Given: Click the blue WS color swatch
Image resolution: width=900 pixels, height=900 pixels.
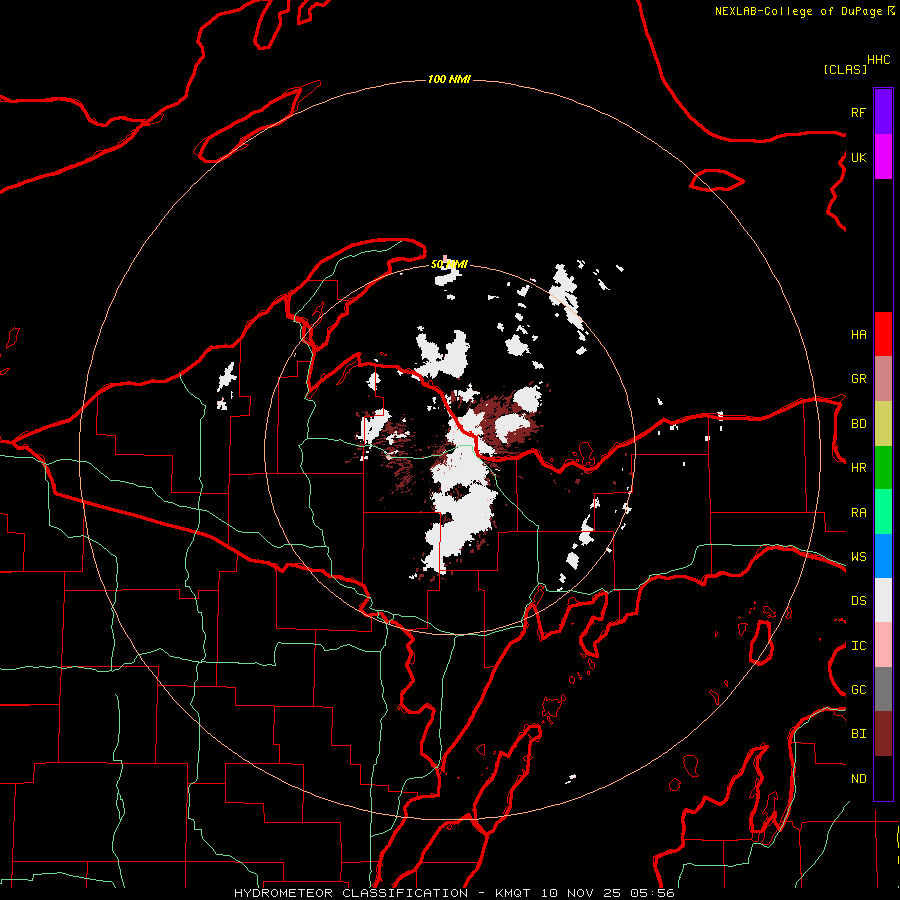Looking at the screenshot, I should pyautogui.click(x=883, y=556).
